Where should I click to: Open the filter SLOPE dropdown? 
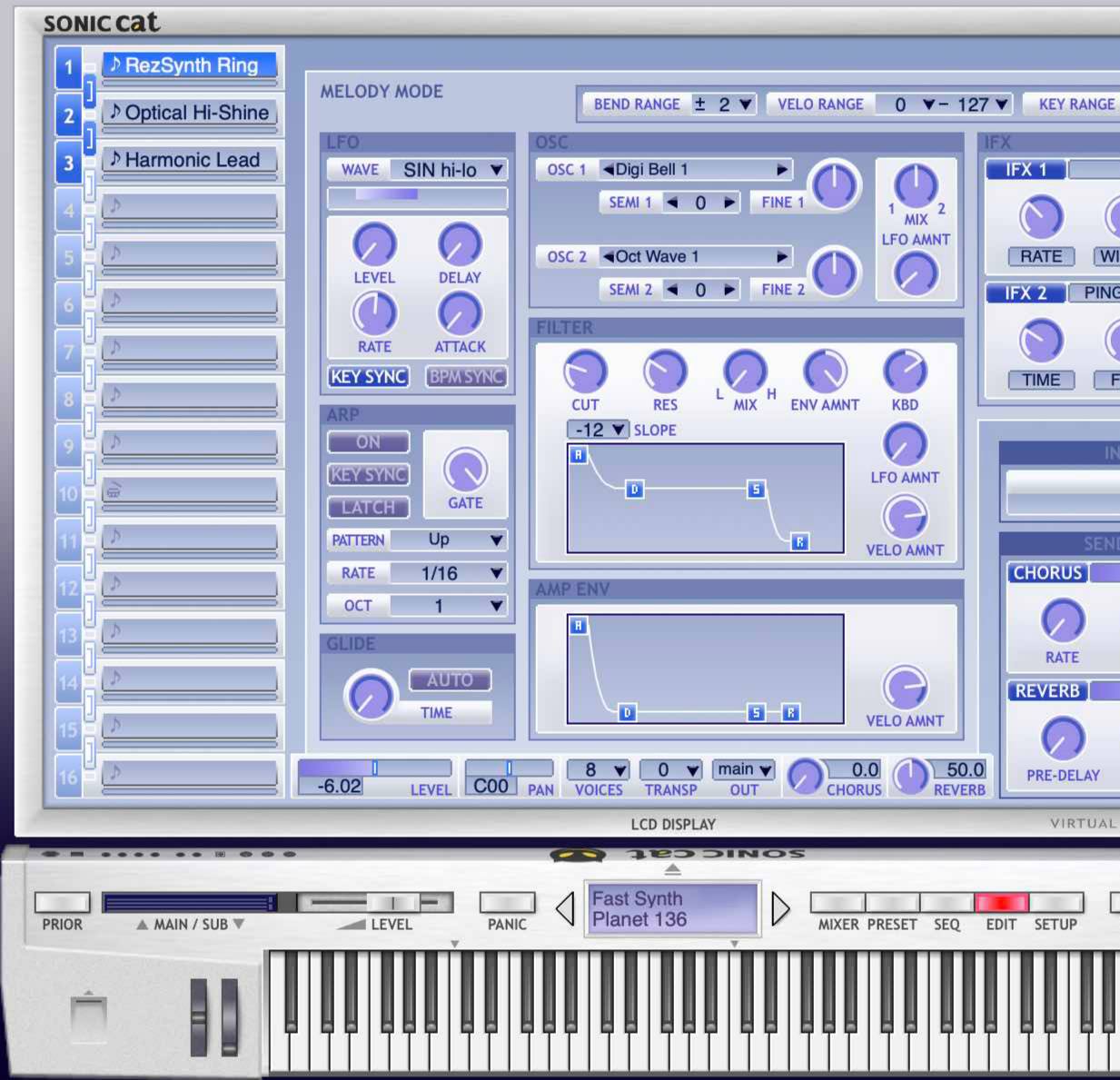click(x=598, y=430)
